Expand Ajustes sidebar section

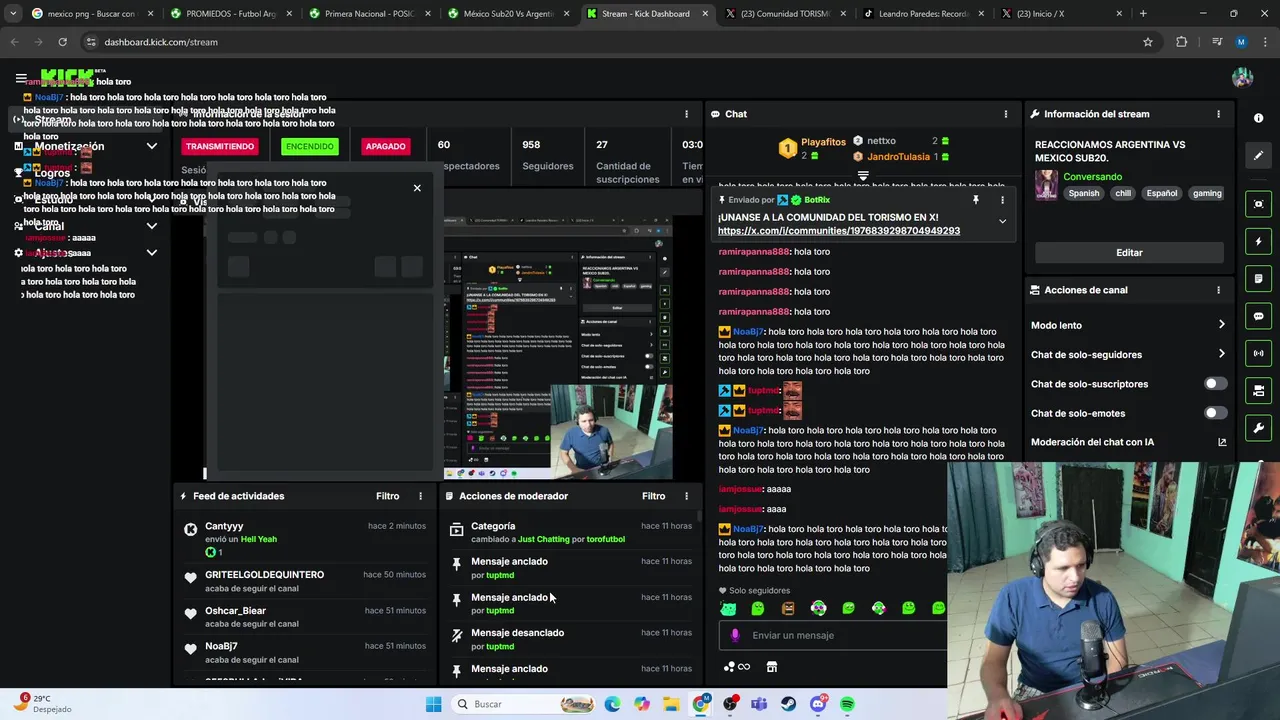point(152,253)
